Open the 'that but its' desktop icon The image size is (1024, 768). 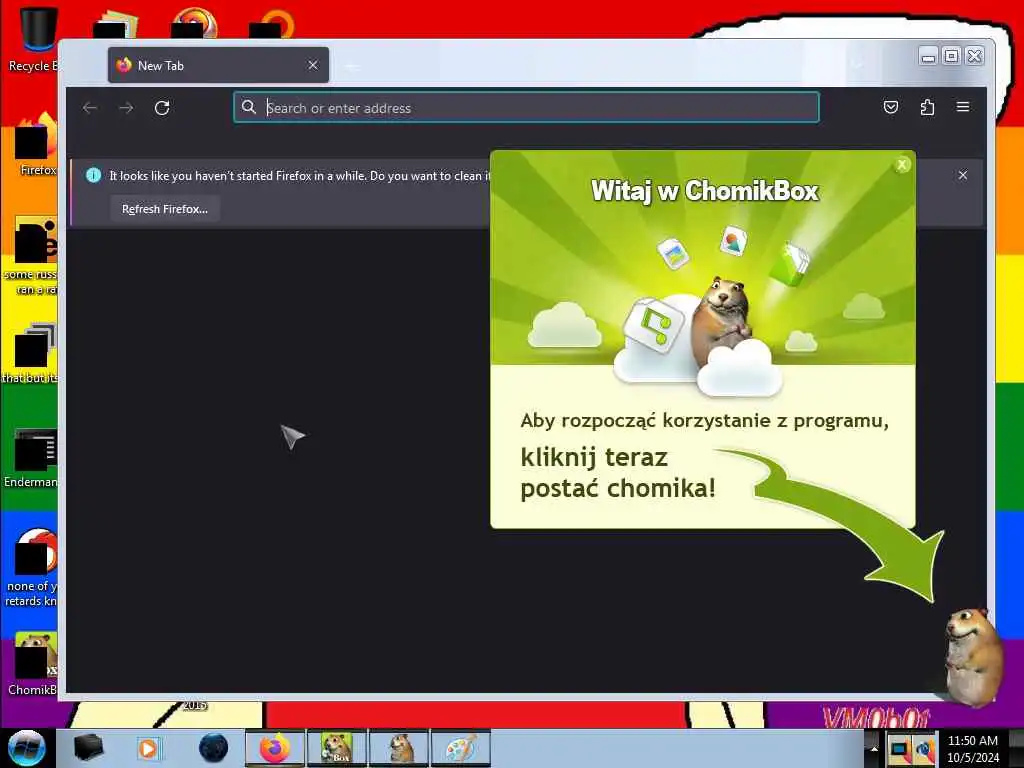click(31, 353)
